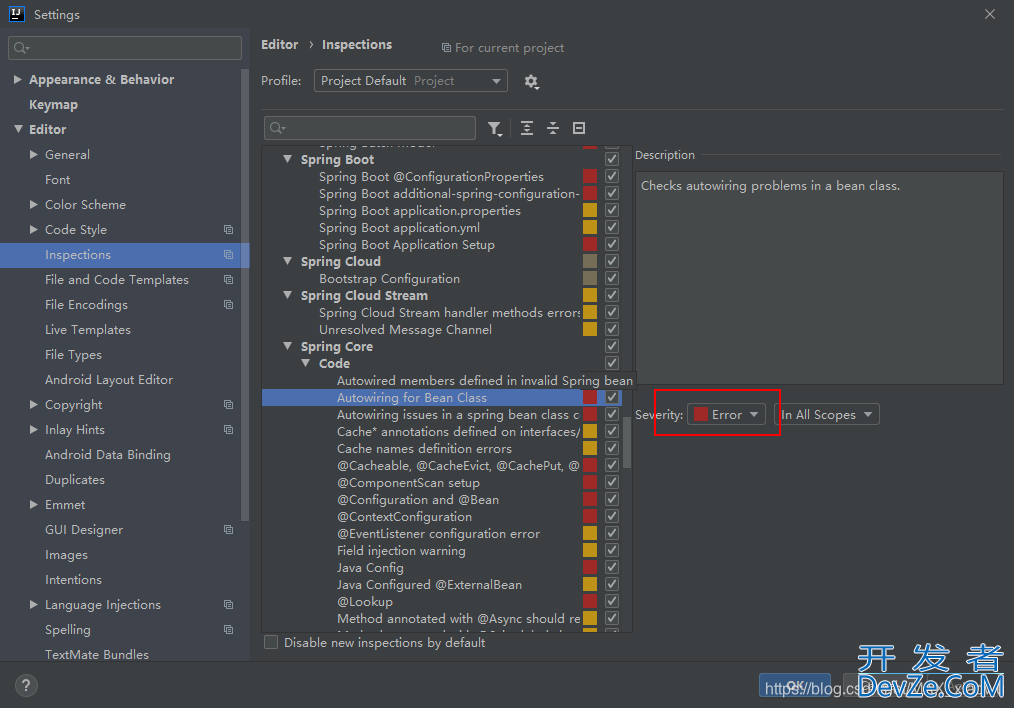Select Spring Boot Application Setup inspection
Viewport: 1014px width, 708px height.
[x=407, y=244]
